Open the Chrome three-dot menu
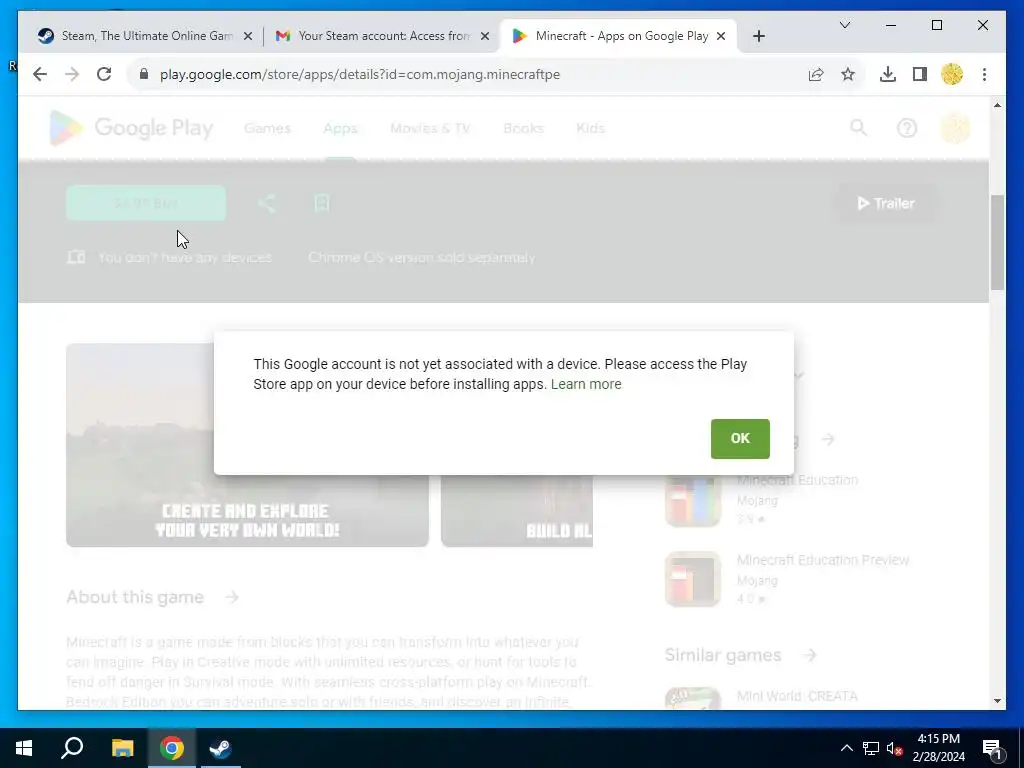Screen dimensions: 1024x768 984,74
